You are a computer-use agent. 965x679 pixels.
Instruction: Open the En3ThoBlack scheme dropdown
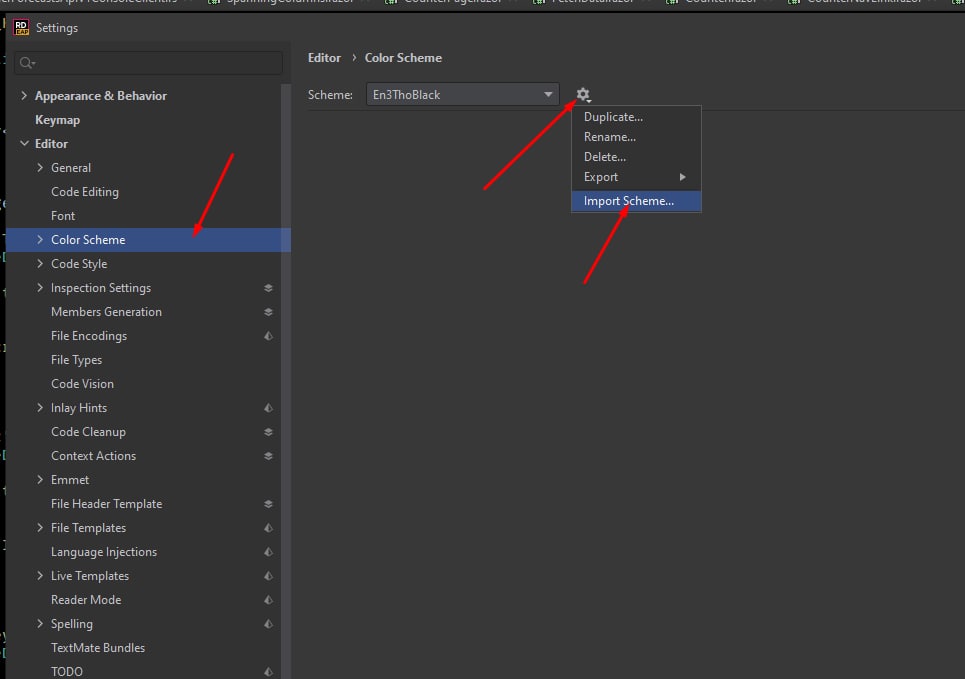point(462,95)
